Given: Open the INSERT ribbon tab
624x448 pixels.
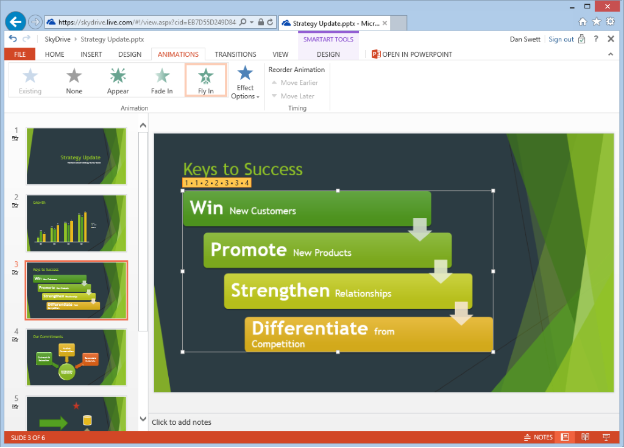Looking at the screenshot, I should (91, 54).
